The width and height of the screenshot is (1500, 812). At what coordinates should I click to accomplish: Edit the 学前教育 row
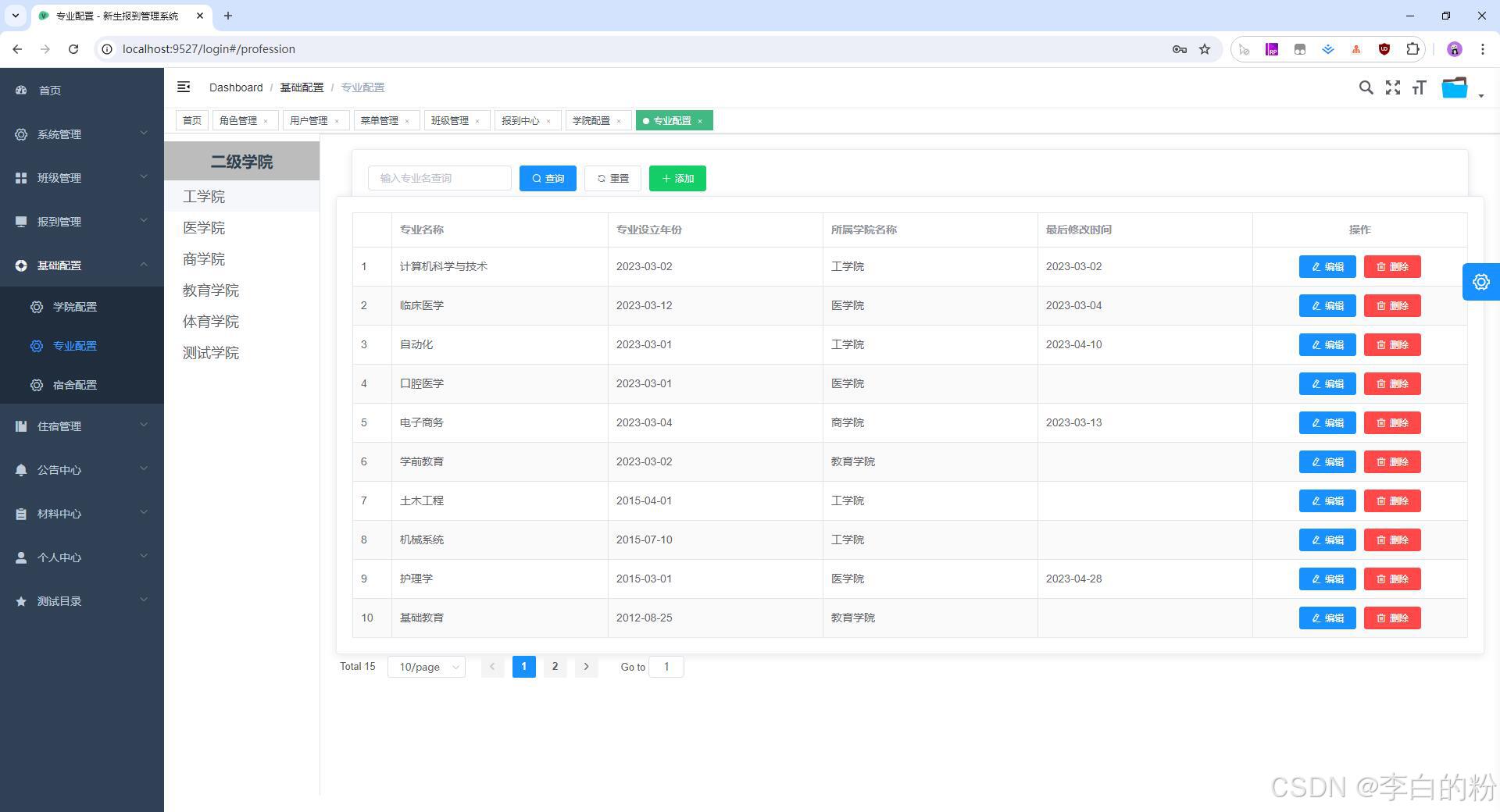pos(1327,461)
